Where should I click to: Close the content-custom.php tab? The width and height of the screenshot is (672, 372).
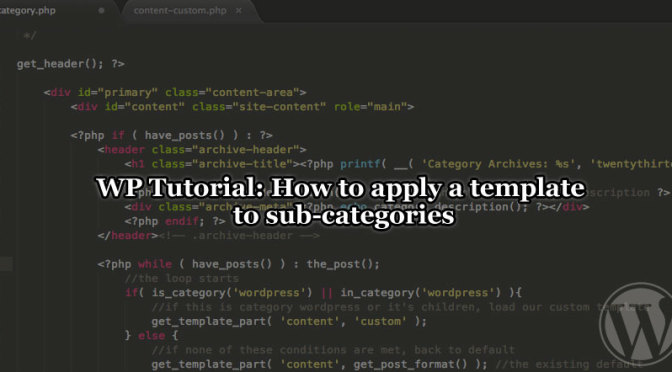coord(239,11)
